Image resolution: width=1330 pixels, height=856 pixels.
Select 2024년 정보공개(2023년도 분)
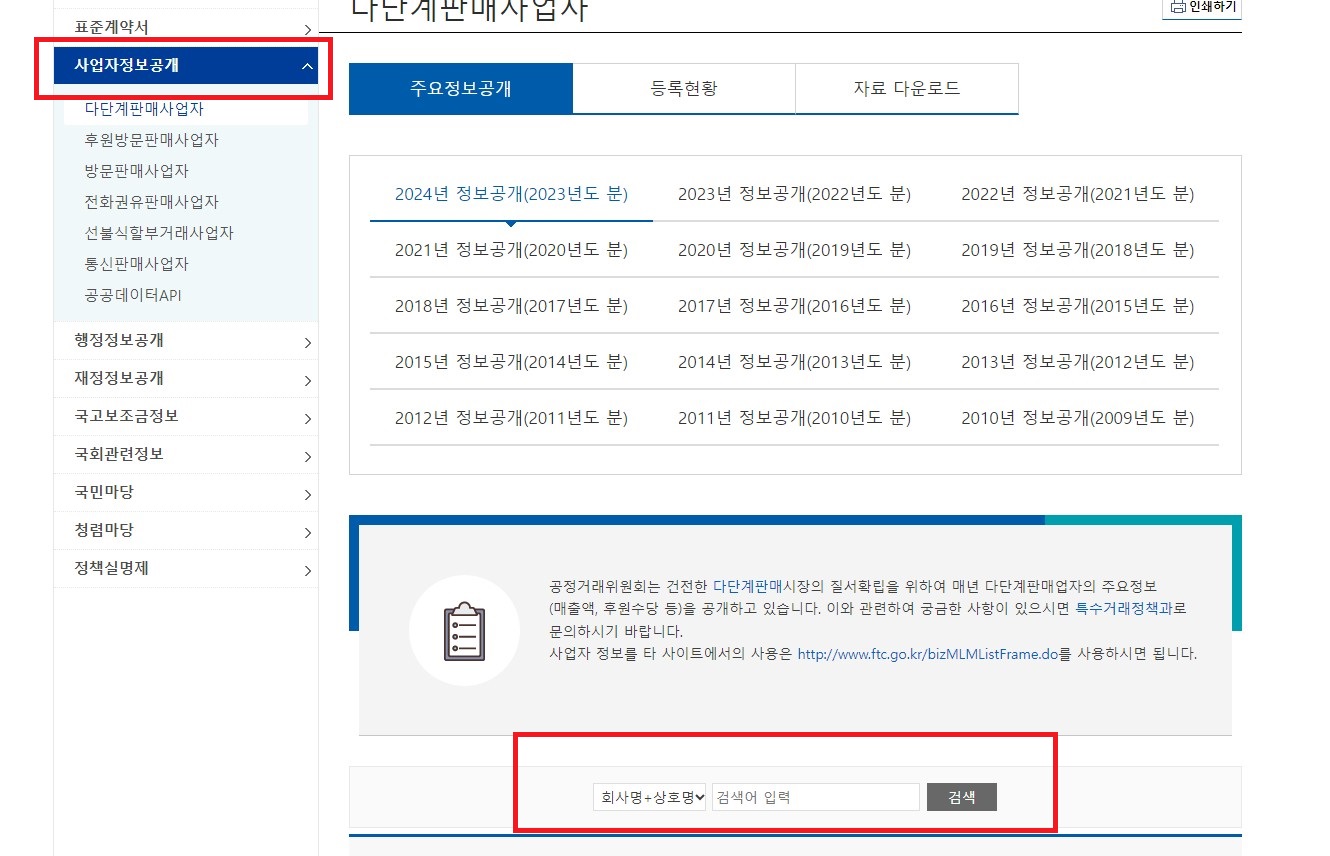511,194
